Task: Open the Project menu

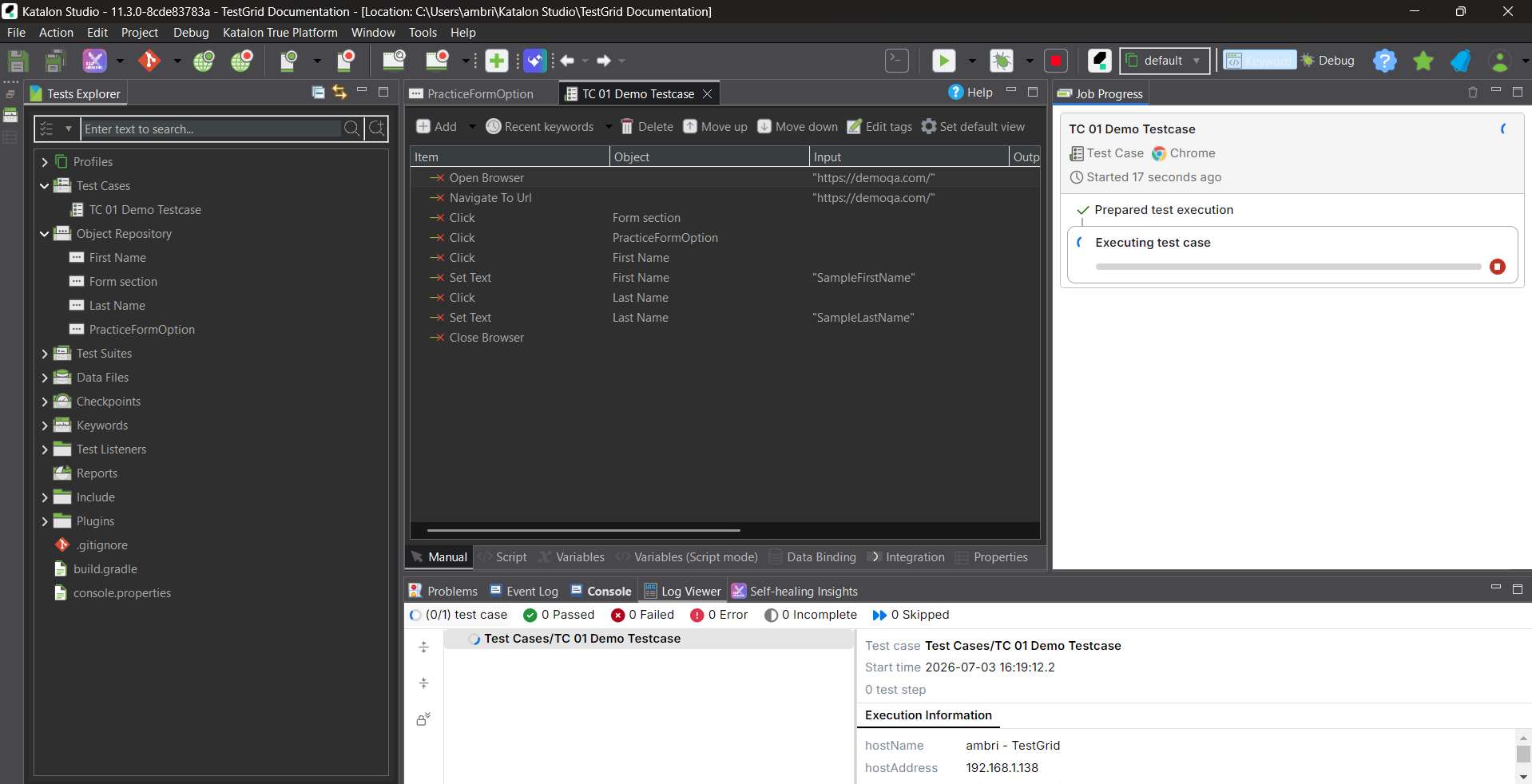Action: tap(140, 33)
